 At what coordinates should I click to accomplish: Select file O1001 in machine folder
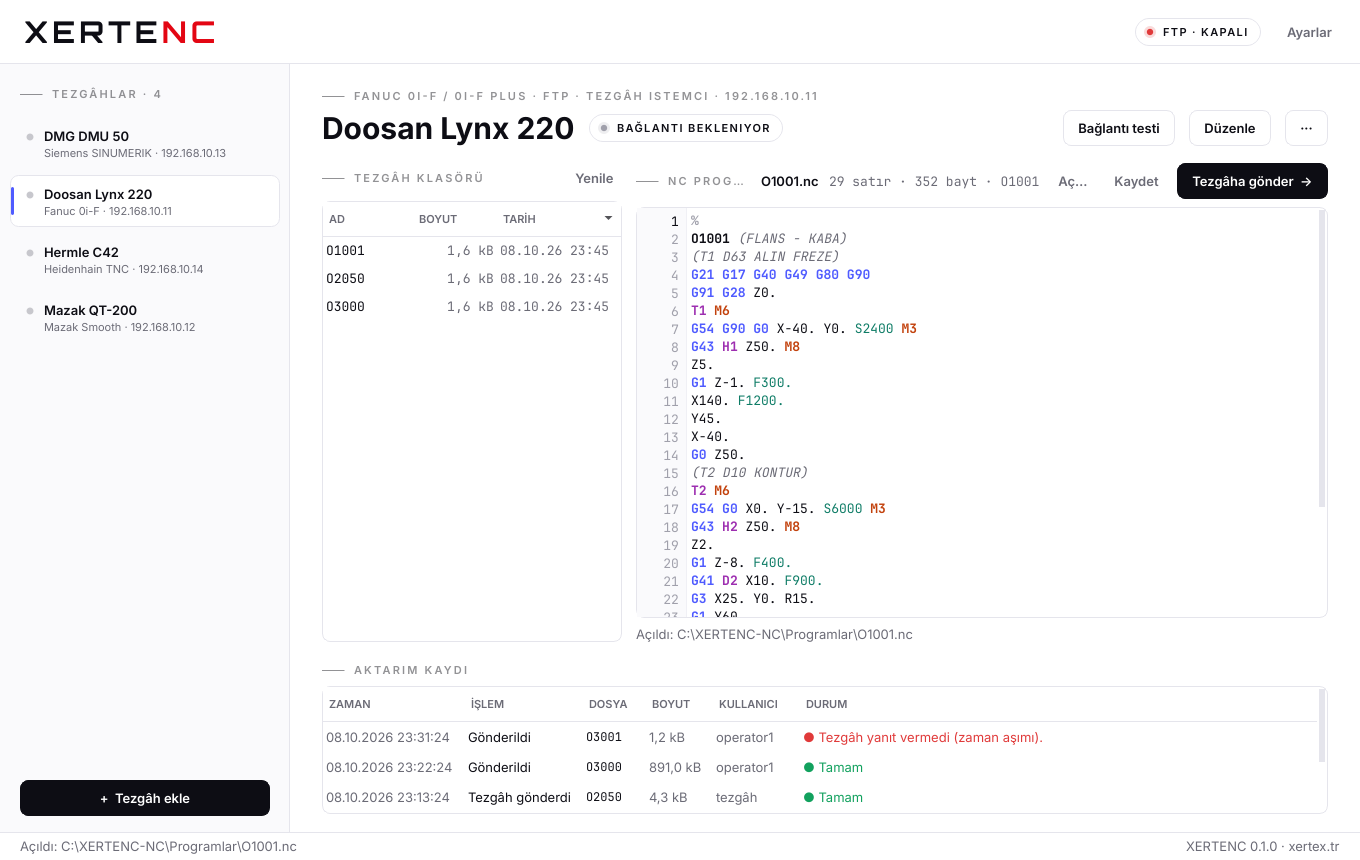tap(472, 251)
